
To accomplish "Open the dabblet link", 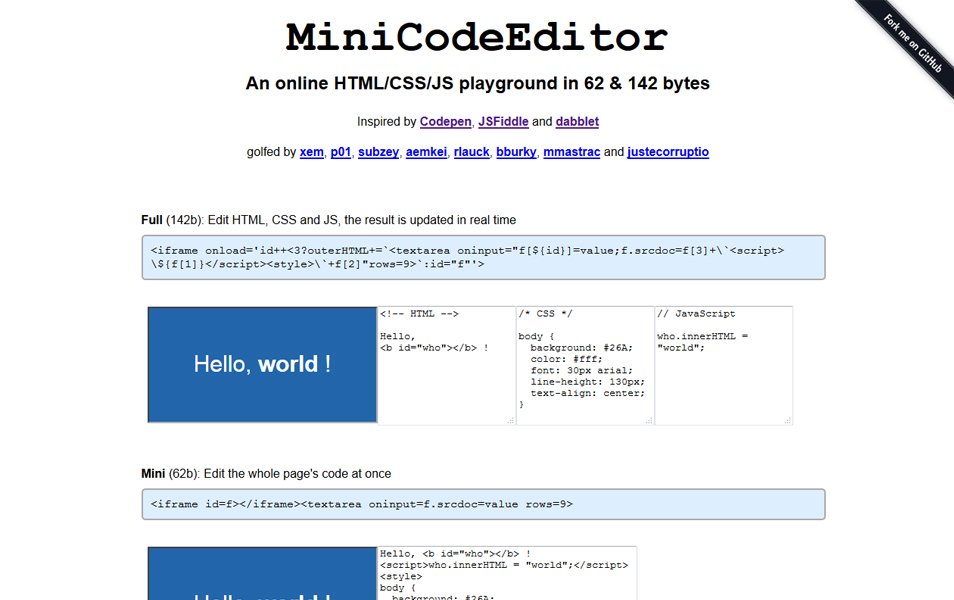I will tap(577, 122).
